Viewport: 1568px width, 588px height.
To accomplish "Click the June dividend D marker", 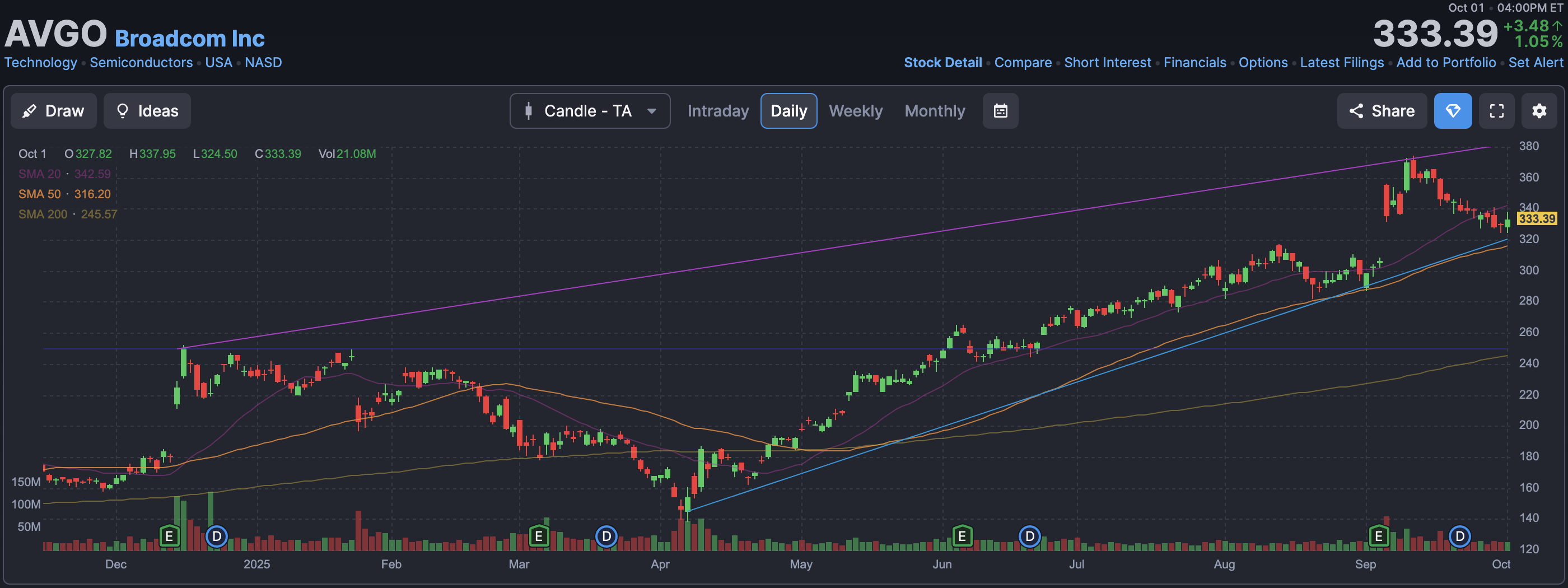I will (x=1030, y=536).
